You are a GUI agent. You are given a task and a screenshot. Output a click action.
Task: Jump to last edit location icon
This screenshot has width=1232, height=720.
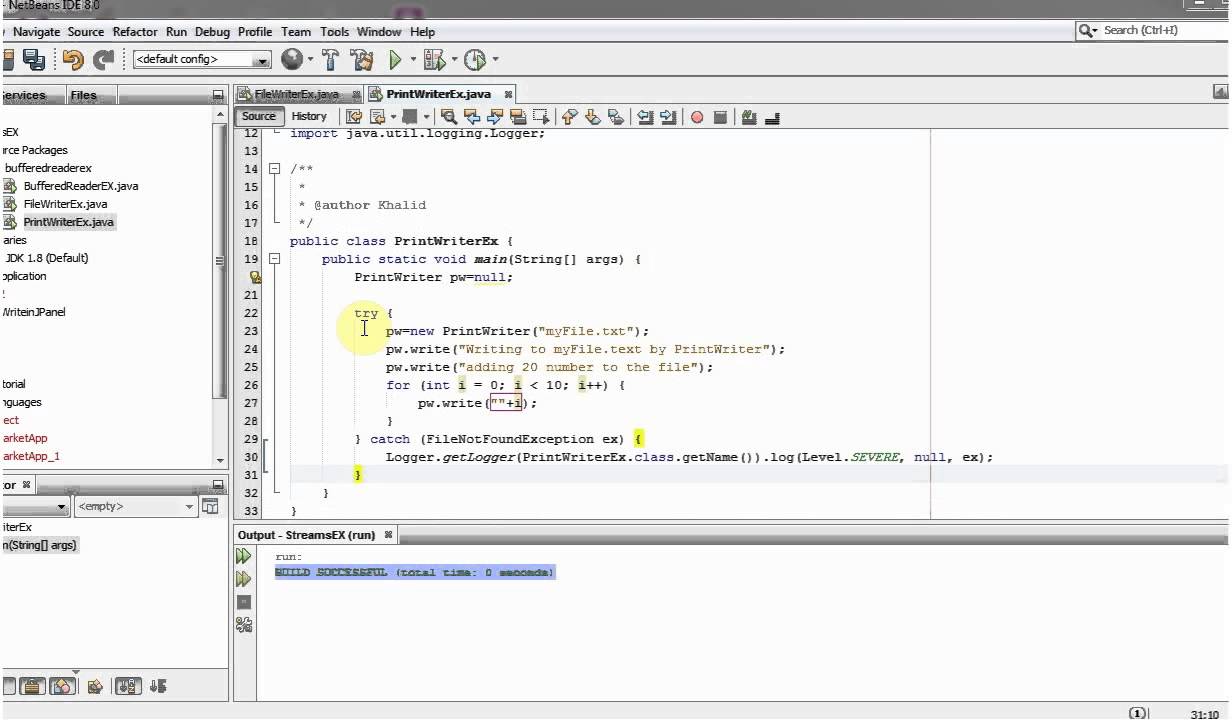point(352,117)
